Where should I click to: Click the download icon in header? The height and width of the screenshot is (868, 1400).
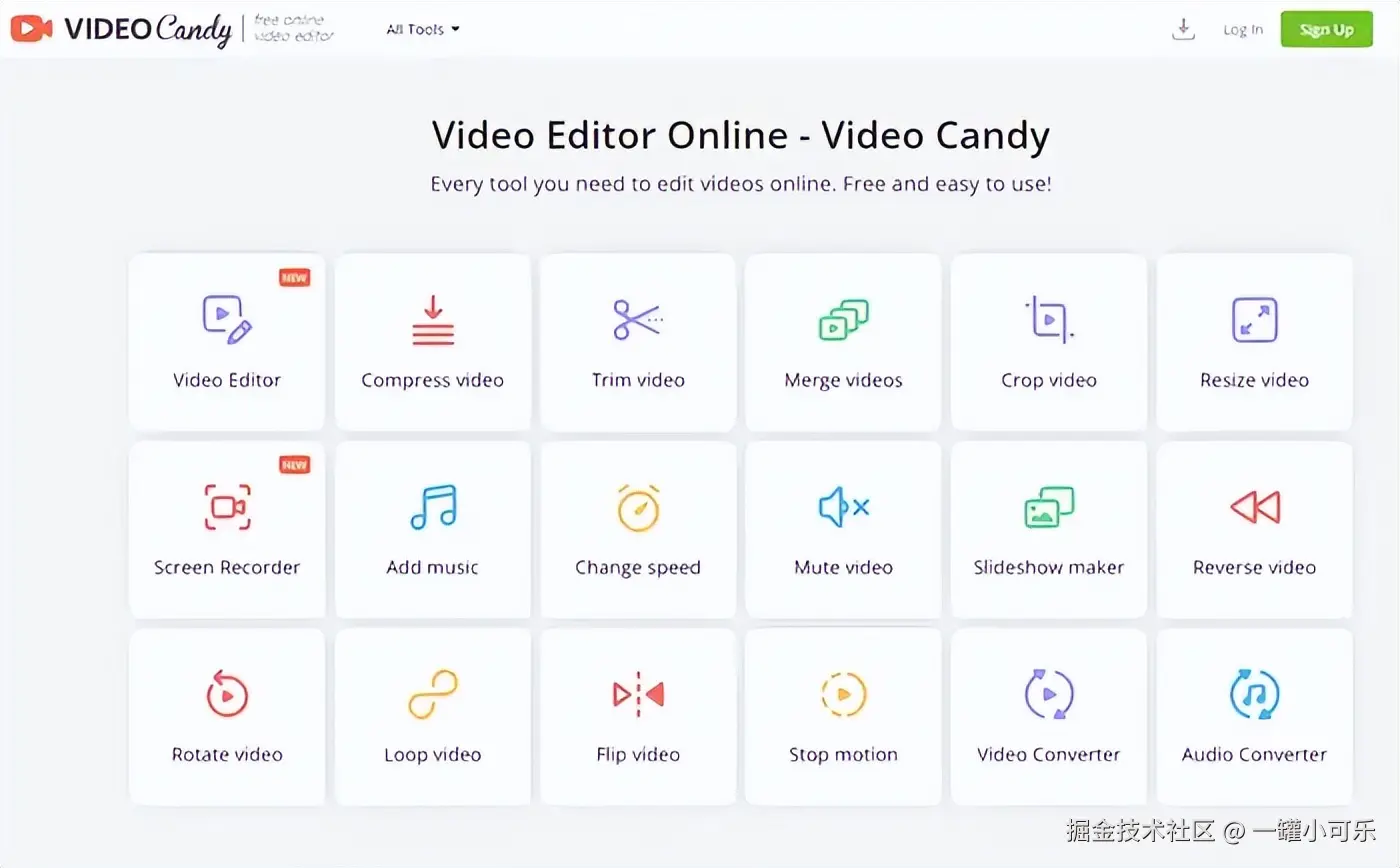coord(1184,29)
